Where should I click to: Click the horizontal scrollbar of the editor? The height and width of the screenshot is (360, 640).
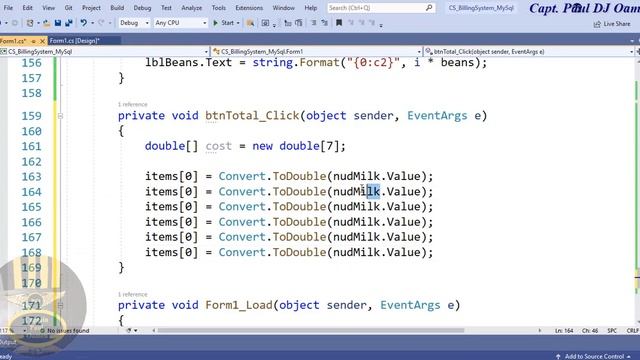click(x=310, y=331)
